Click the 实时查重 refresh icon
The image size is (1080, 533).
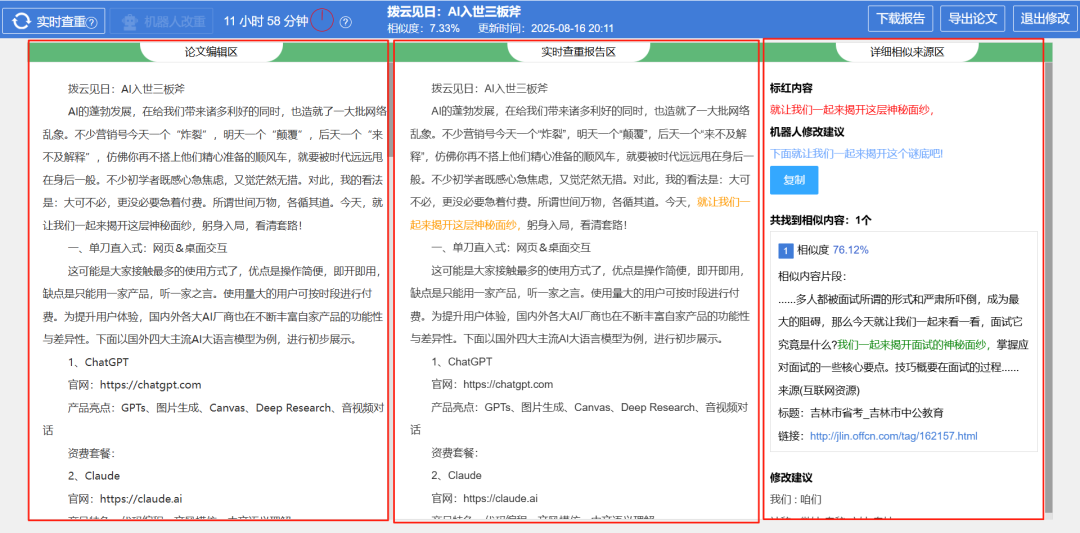pos(21,21)
